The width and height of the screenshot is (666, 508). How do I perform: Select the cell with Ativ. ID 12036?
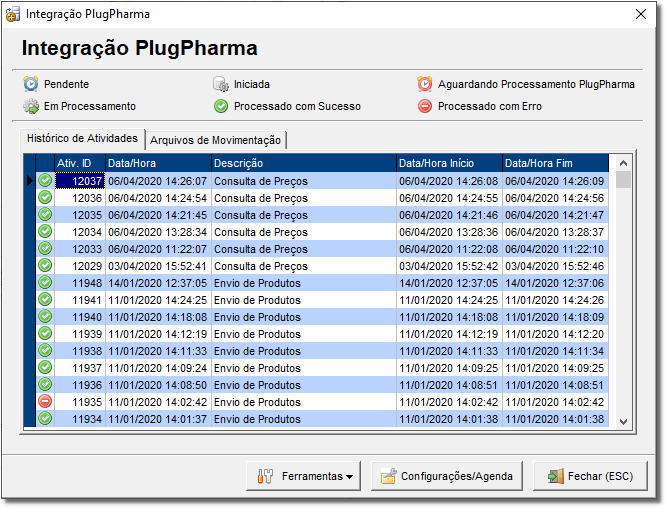point(80,198)
